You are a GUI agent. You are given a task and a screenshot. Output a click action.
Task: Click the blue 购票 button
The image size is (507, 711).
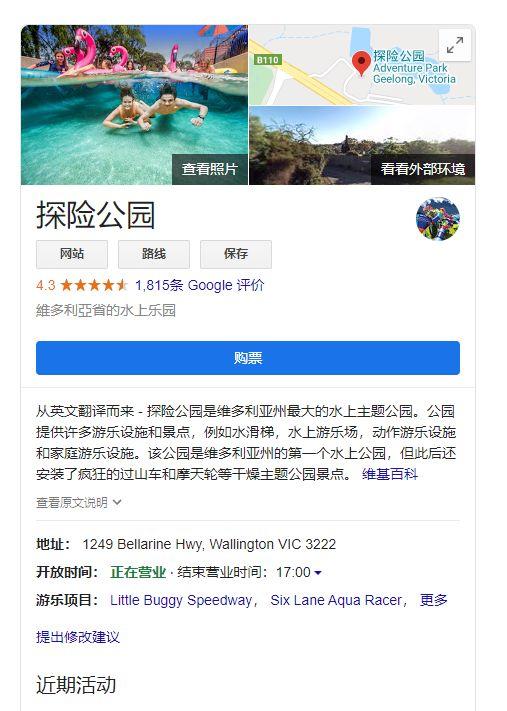pos(248,358)
